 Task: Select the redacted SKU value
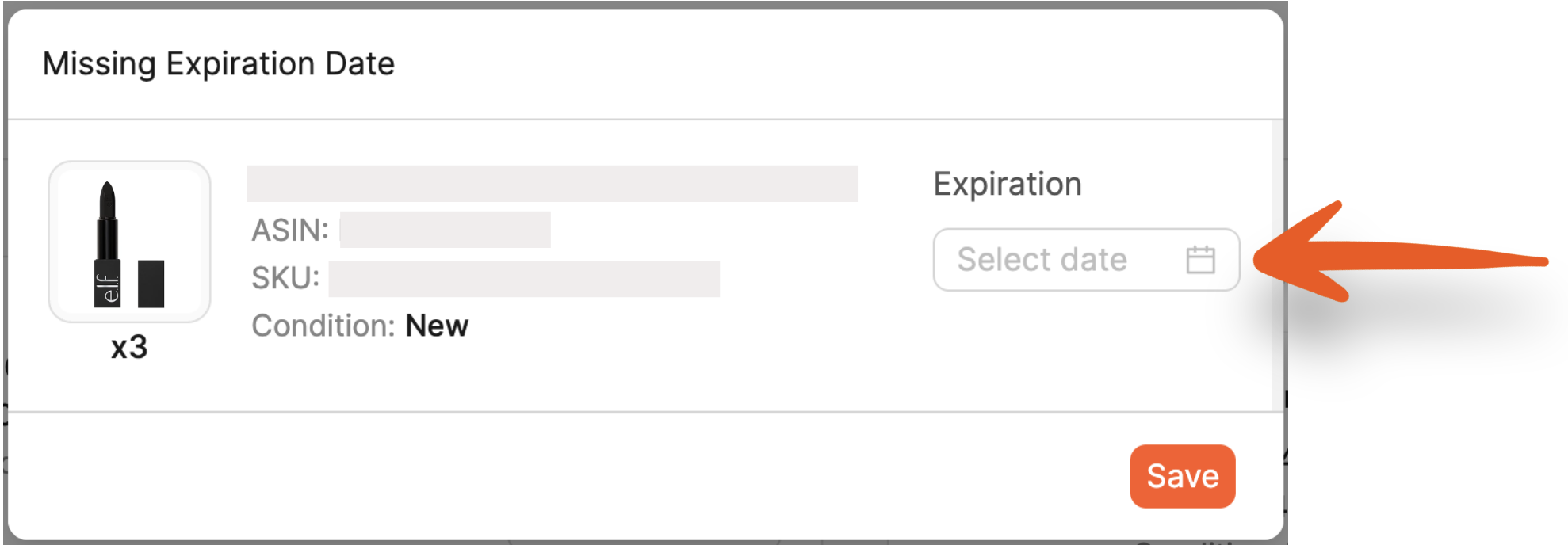[x=524, y=279]
